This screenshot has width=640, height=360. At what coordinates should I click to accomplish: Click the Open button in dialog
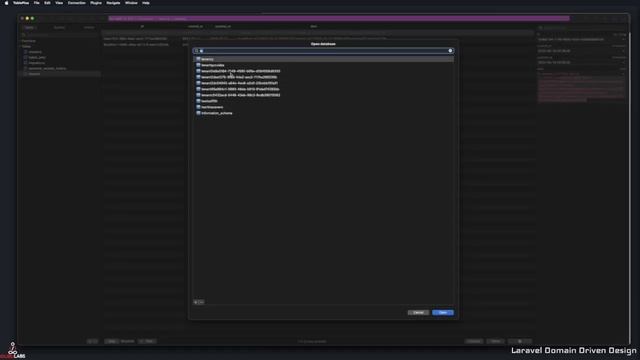click(443, 313)
